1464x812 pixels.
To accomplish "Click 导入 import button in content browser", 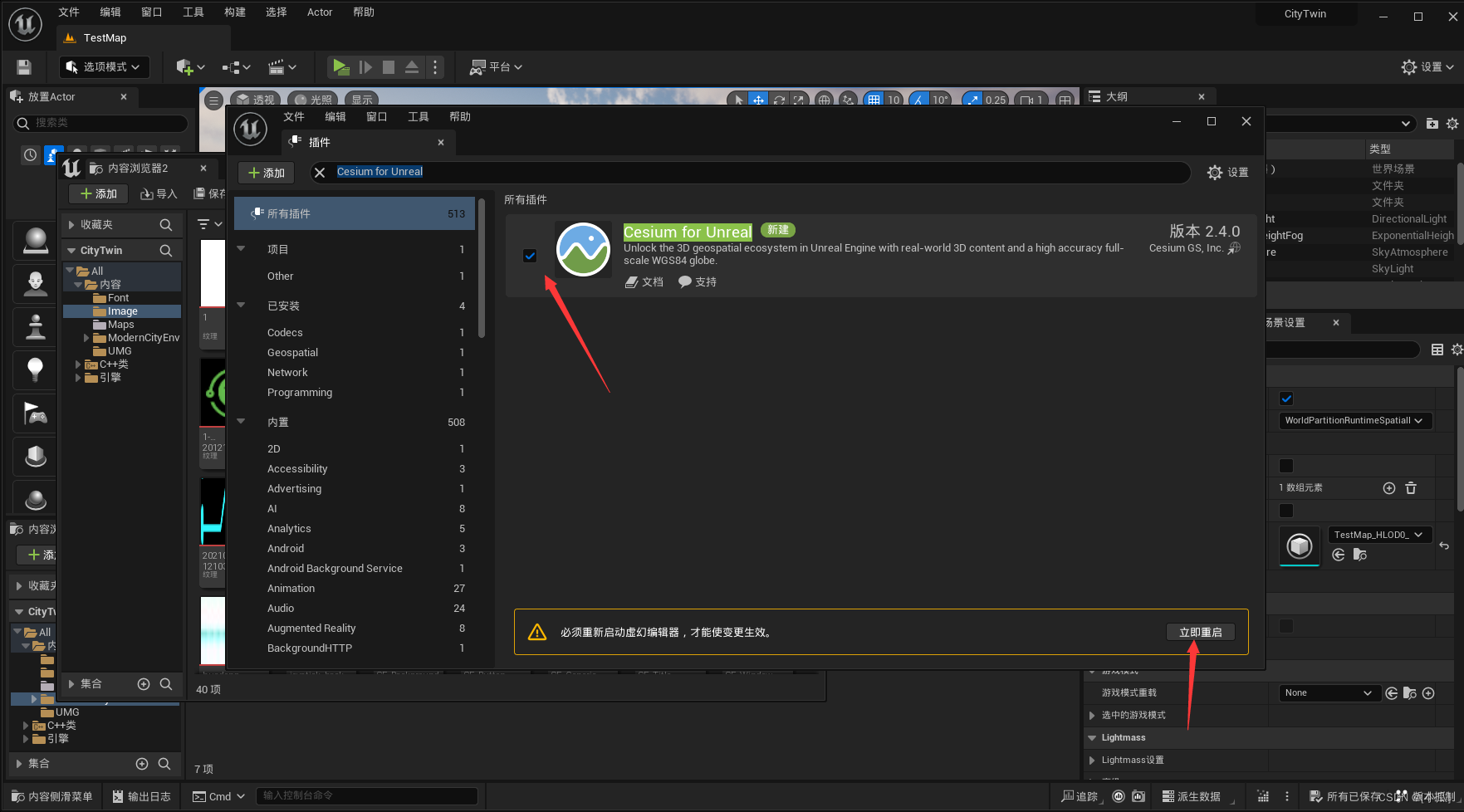I will [x=159, y=194].
